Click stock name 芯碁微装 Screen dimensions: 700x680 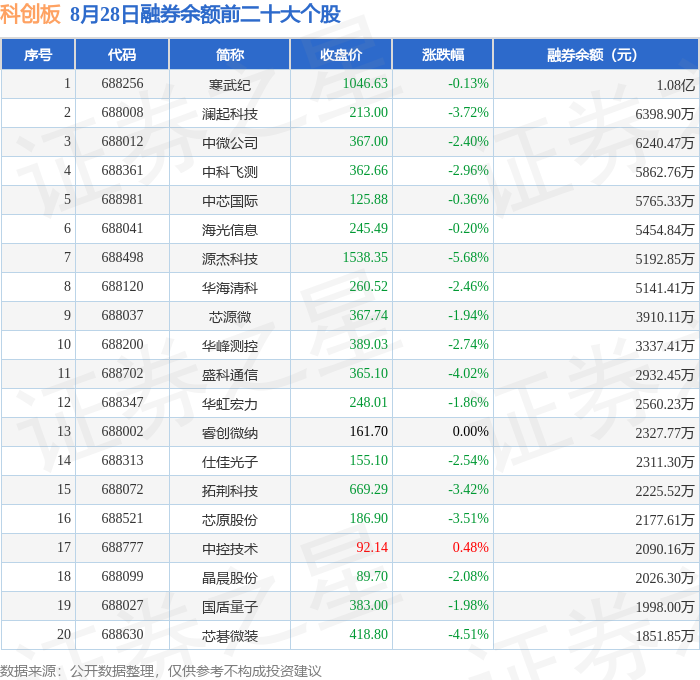click(x=229, y=636)
